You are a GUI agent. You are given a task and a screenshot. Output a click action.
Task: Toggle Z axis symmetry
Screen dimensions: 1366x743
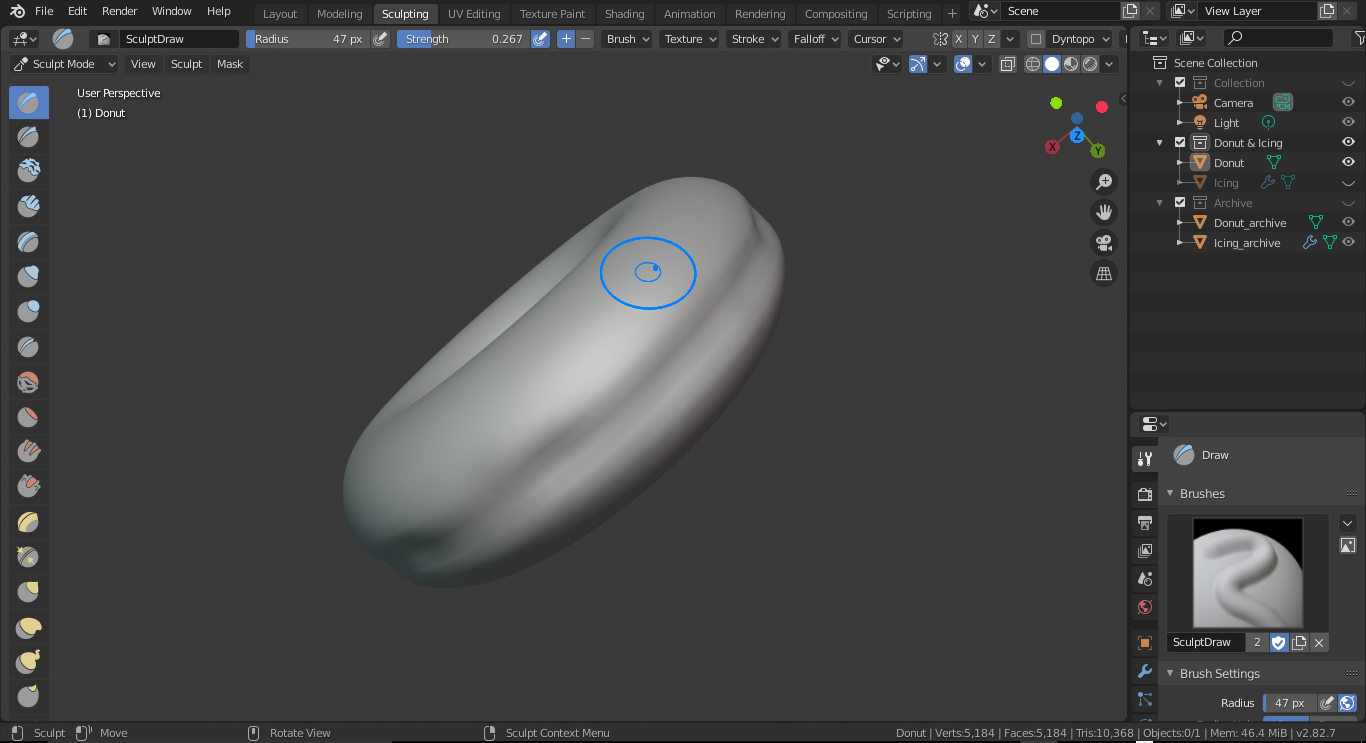[991, 39]
